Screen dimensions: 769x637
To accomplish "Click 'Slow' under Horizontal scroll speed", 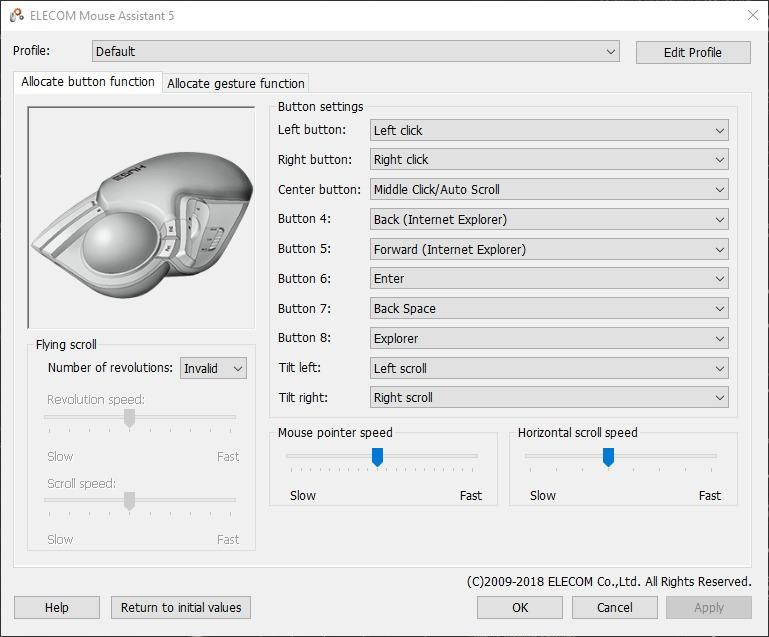I will (x=543, y=496).
